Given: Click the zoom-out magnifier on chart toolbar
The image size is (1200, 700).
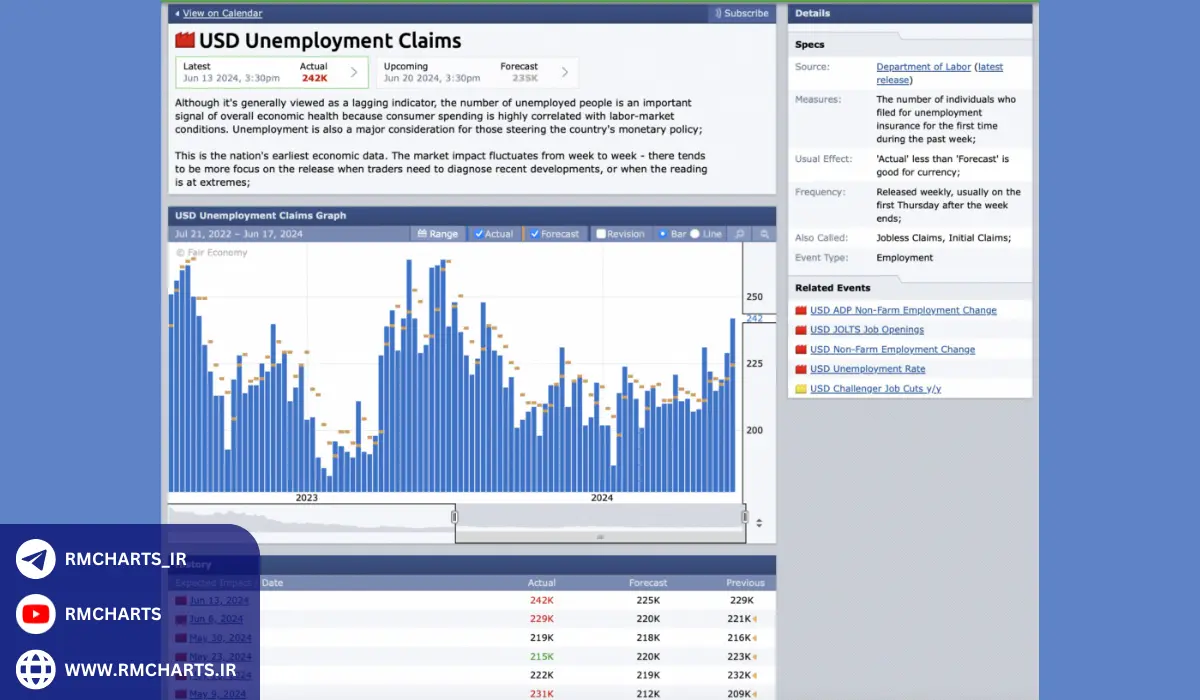Looking at the screenshot, I should point(764,234).
